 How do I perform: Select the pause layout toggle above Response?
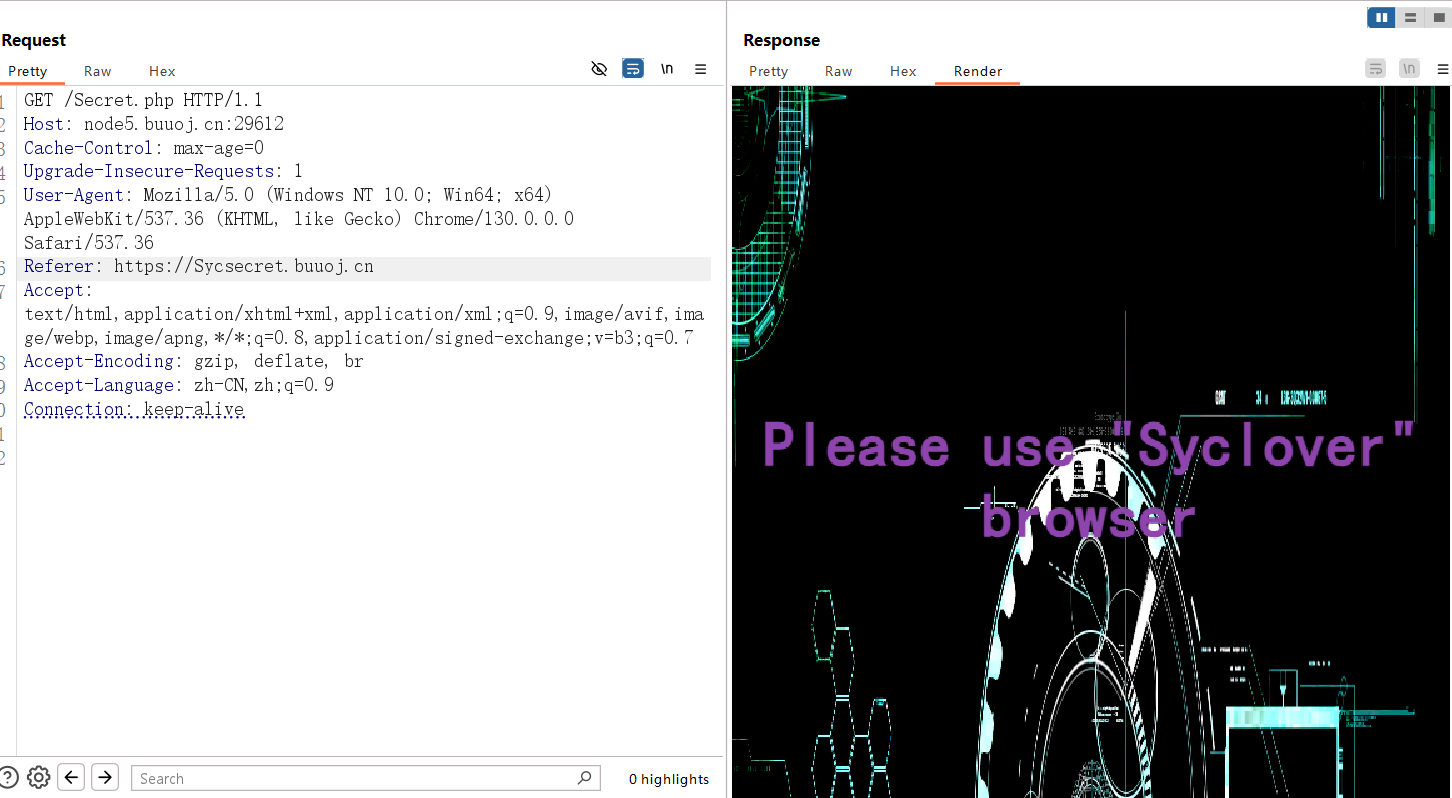tap(1380, 17)
